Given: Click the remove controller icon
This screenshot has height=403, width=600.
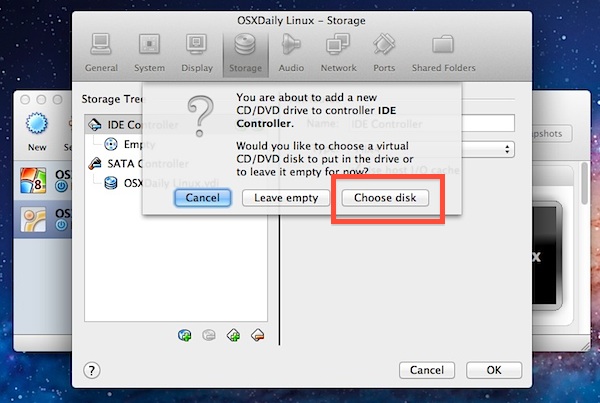Looking at the screenshot, I should [257, 334].
